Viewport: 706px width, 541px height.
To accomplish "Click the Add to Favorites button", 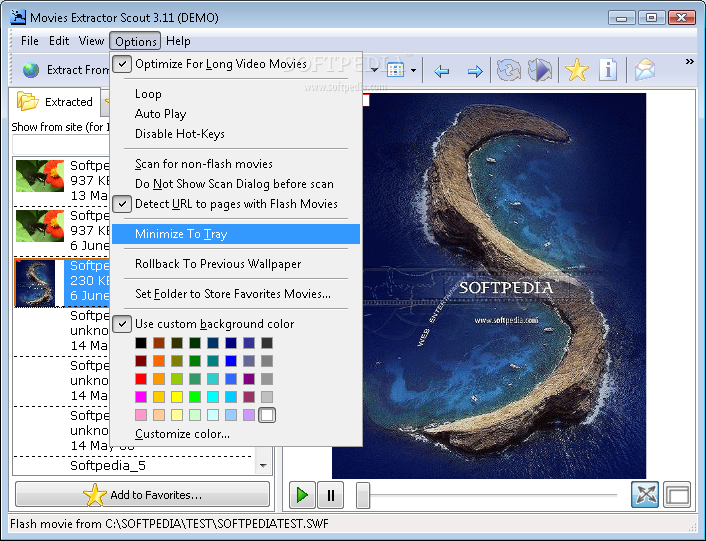I will tap(142, 495).
